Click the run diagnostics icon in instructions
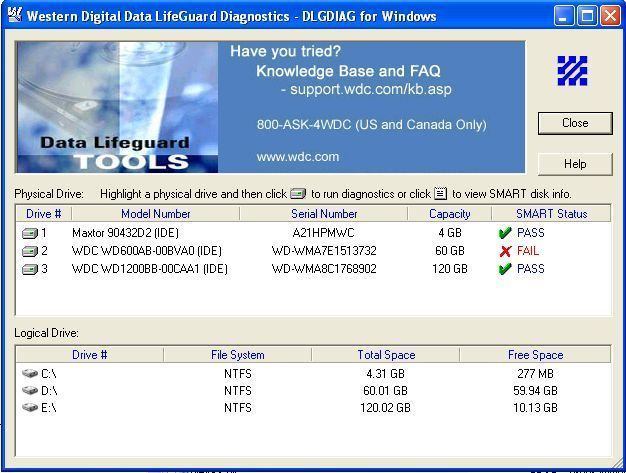The width and height of the screenshot is (626, 473). point(298,194)
